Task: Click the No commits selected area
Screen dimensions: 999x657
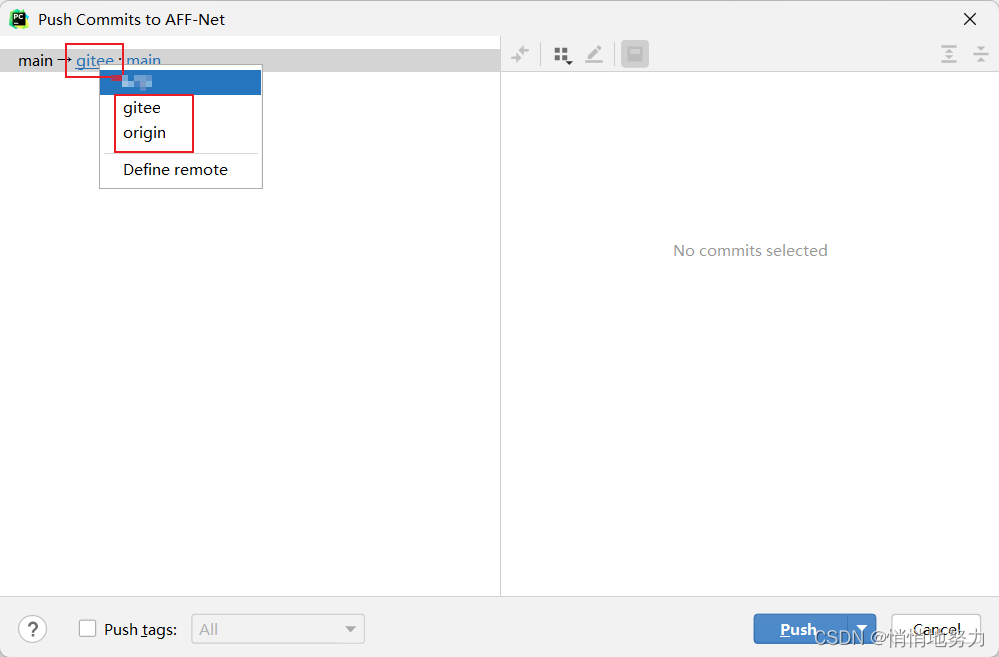Action: point(750,250)
